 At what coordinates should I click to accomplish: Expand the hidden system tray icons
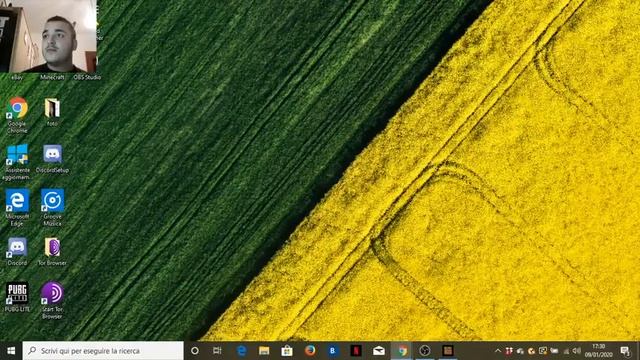point(498,351)
